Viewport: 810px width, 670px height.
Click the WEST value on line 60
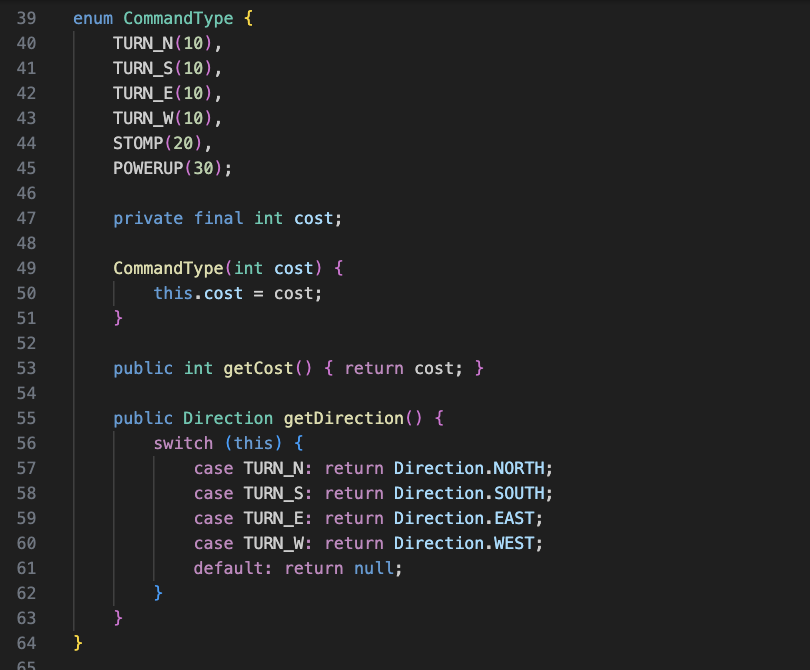click(x=518, y=544)
